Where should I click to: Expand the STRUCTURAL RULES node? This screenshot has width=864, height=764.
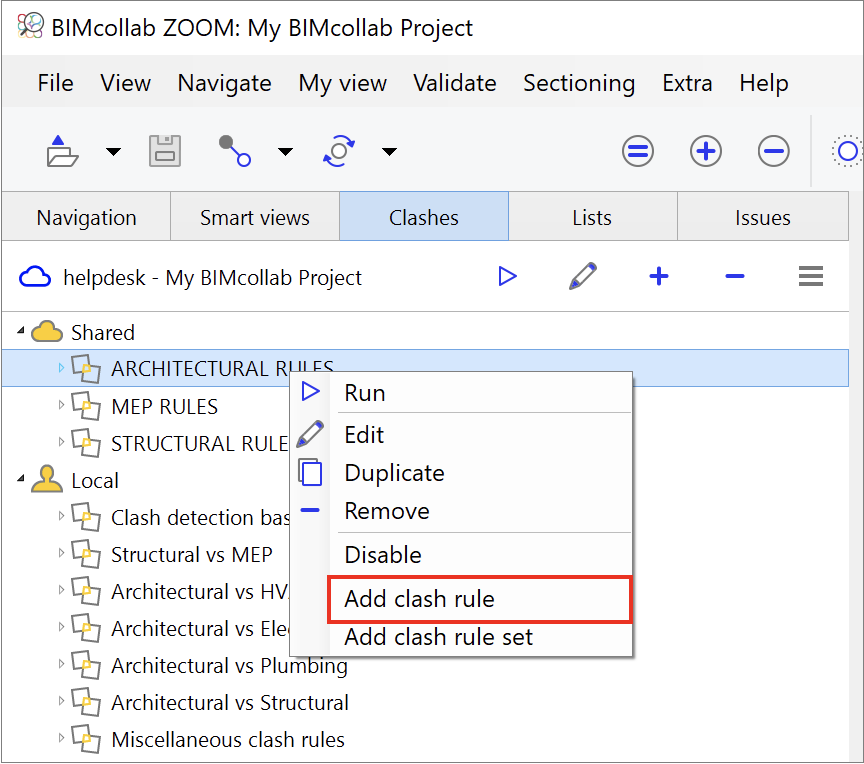click(x=61, y=442)
